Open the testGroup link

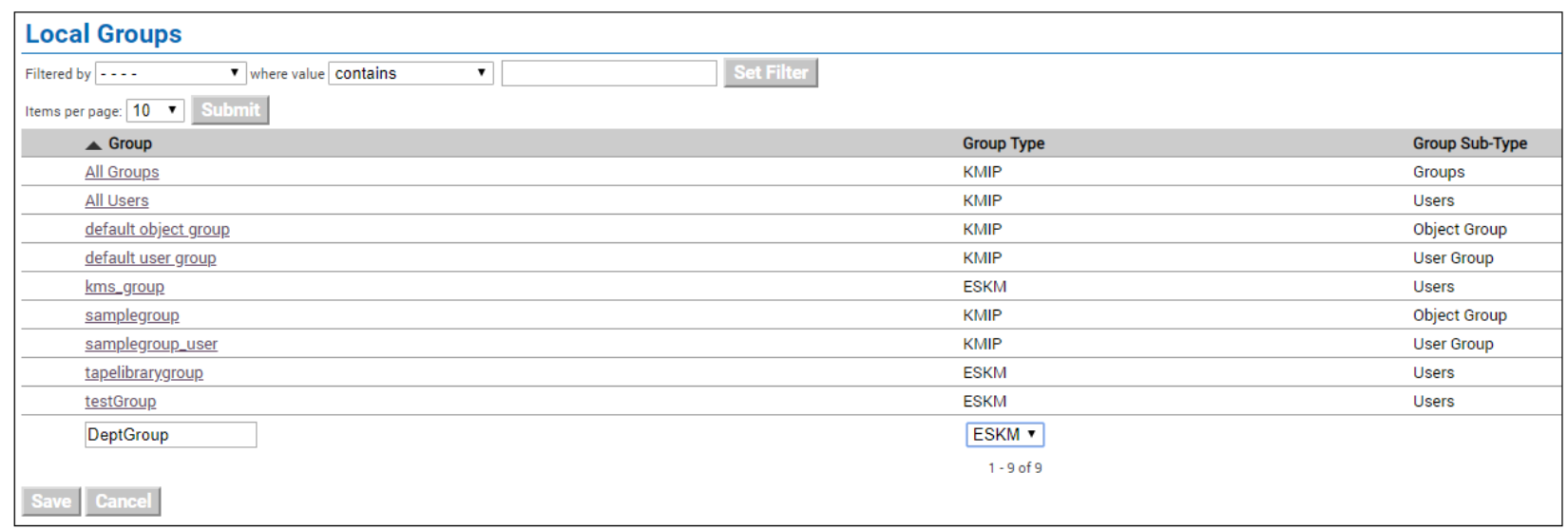pyautogui.click(x=121, y=401)
